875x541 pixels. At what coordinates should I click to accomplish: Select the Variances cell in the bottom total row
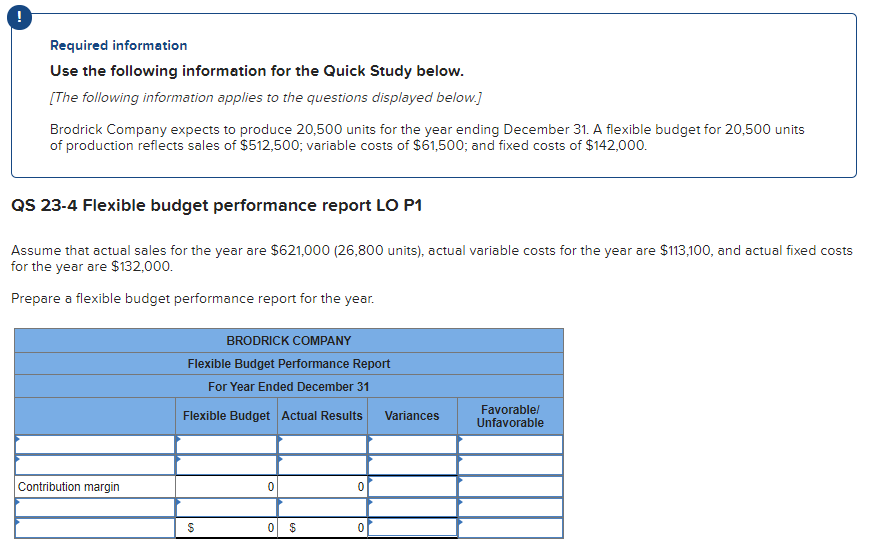(x=412, y=528)
